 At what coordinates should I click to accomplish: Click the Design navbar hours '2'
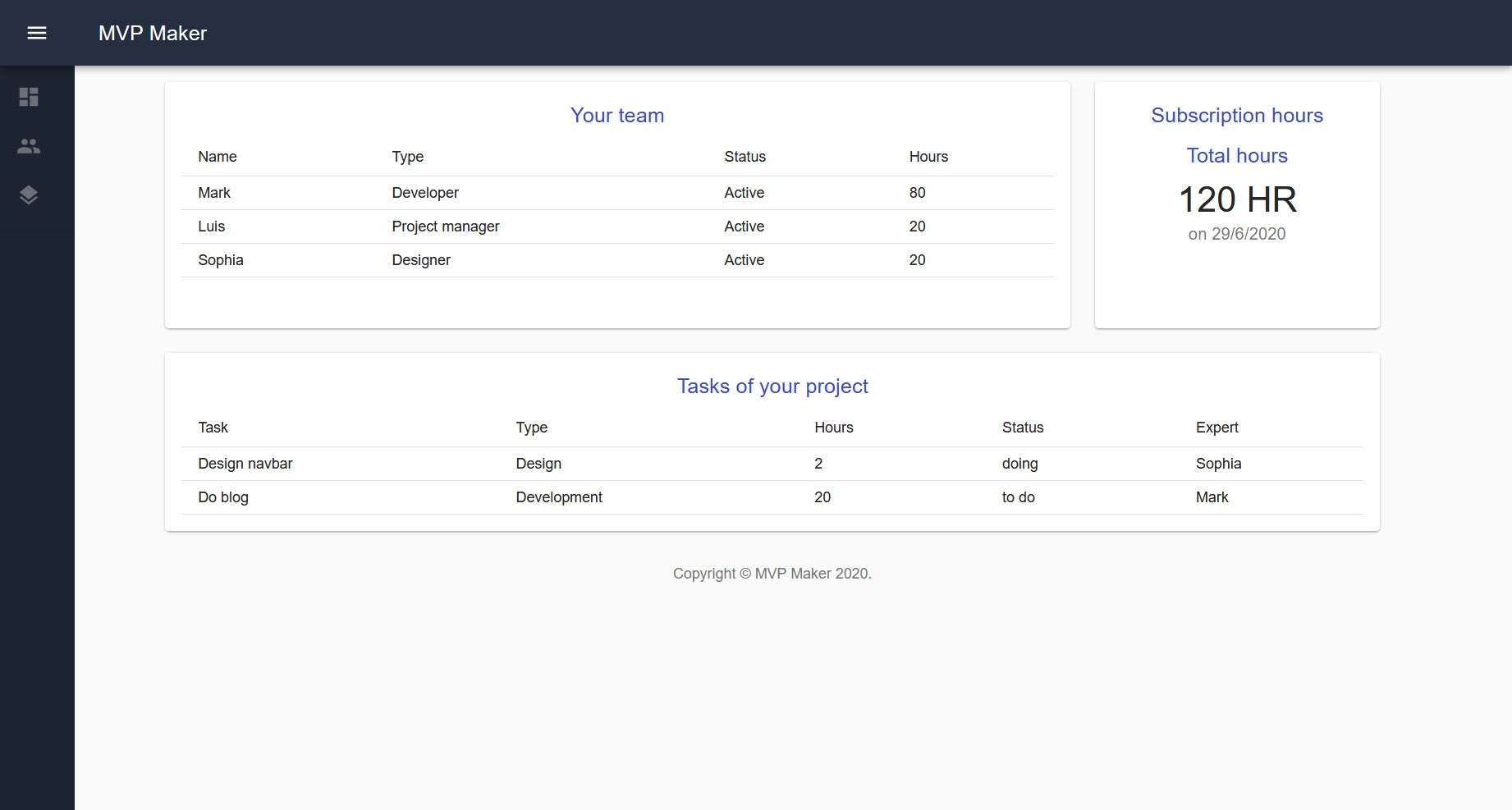[818, 464]
